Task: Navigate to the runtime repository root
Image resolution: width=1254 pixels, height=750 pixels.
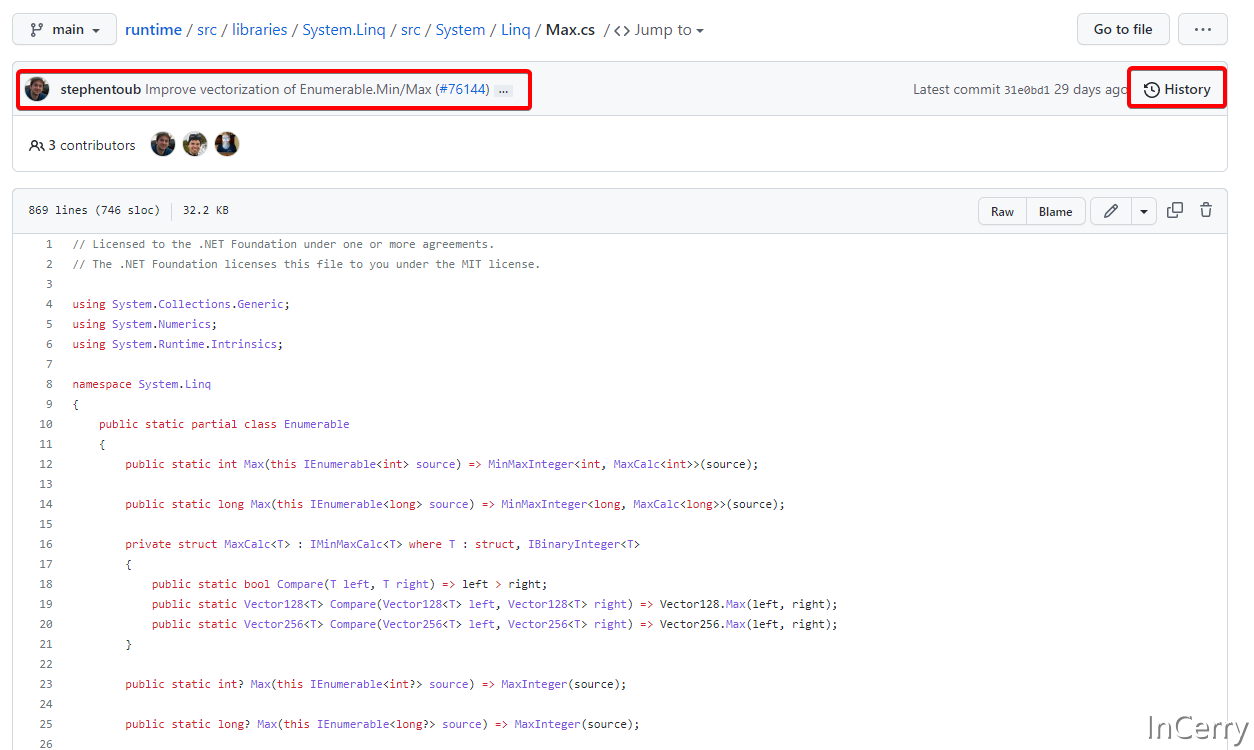Action: pyautogui.click(x=153, y=30)
